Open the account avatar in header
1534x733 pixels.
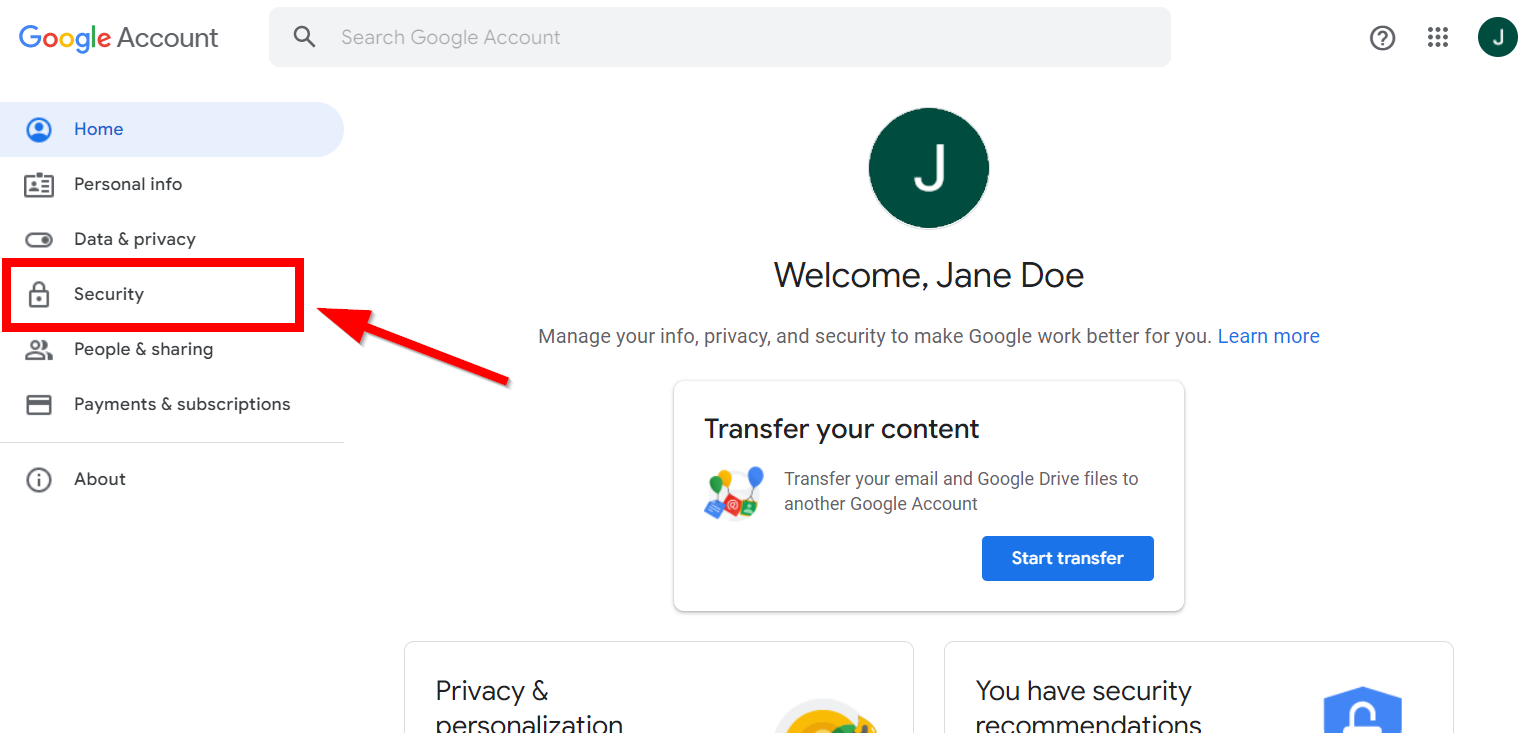[1498, 38]
